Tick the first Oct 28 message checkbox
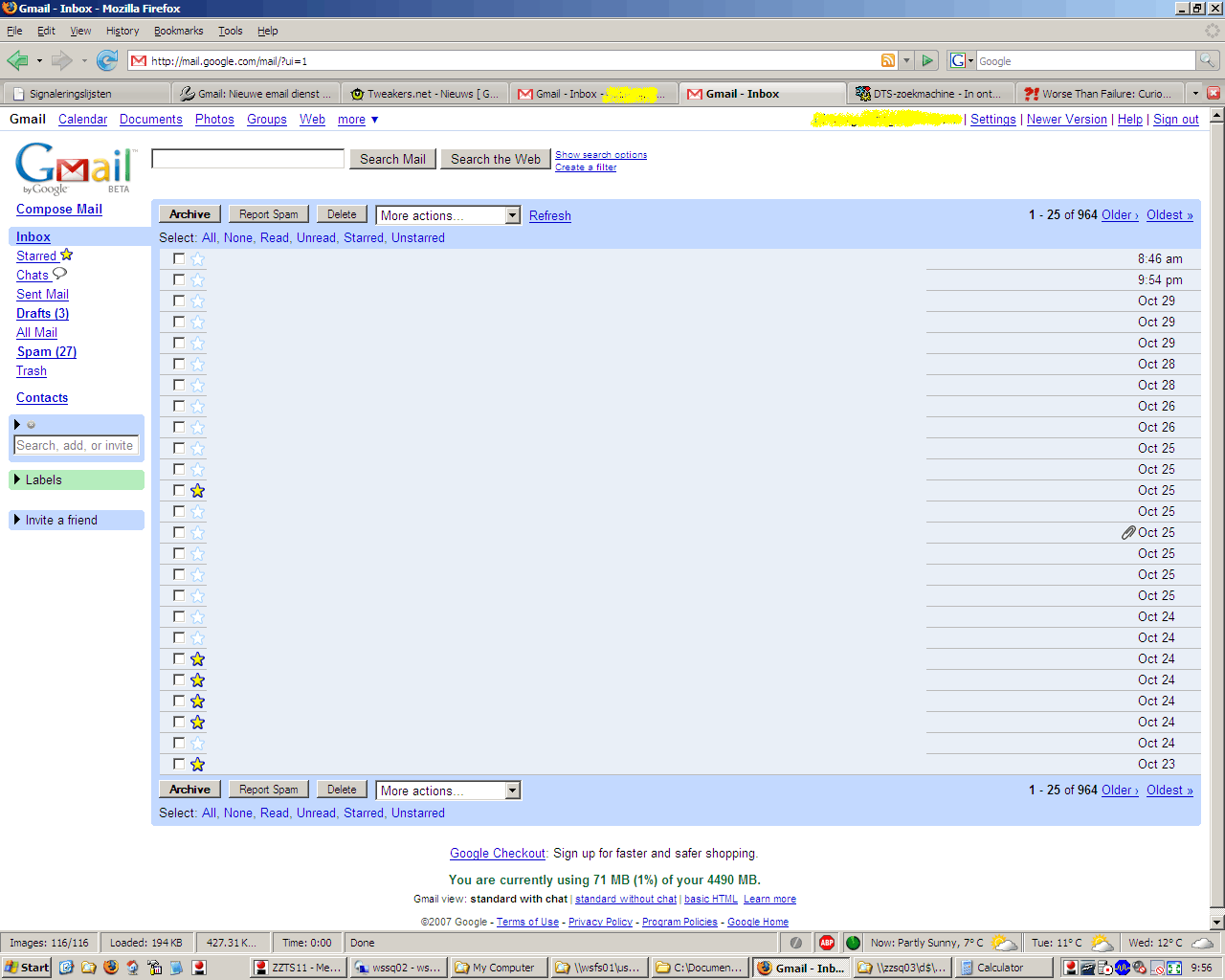 coord(179,364)
